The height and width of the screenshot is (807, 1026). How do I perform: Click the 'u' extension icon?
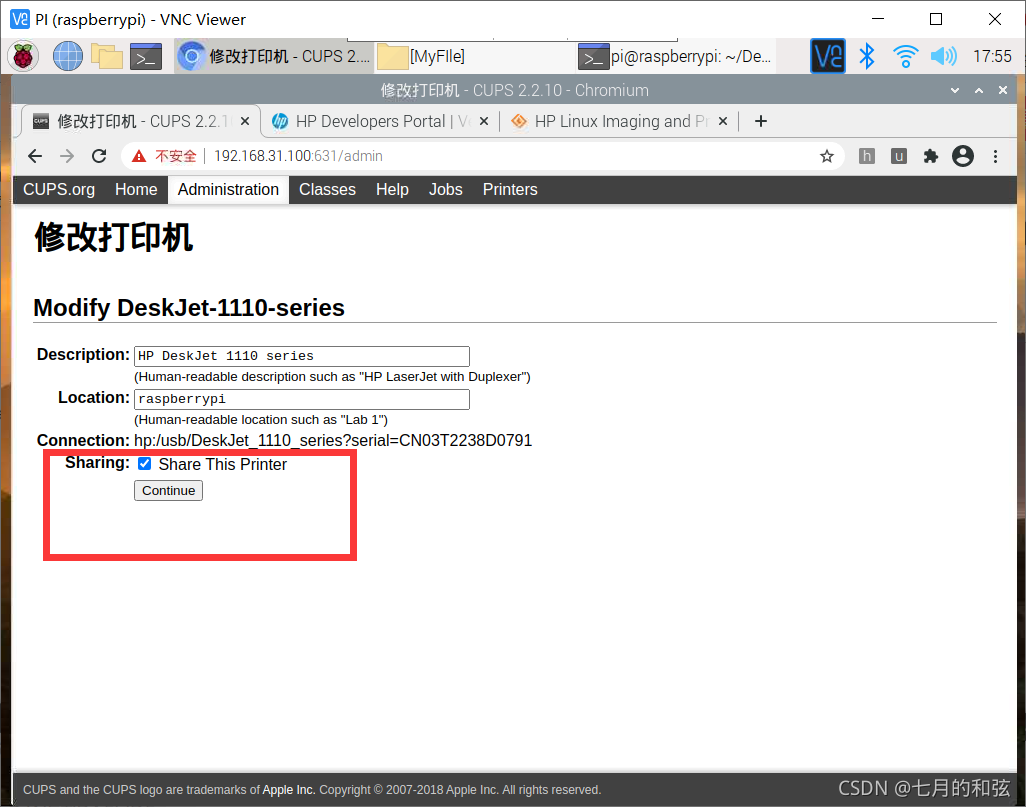pyautogui.click(x=898, y=156)
